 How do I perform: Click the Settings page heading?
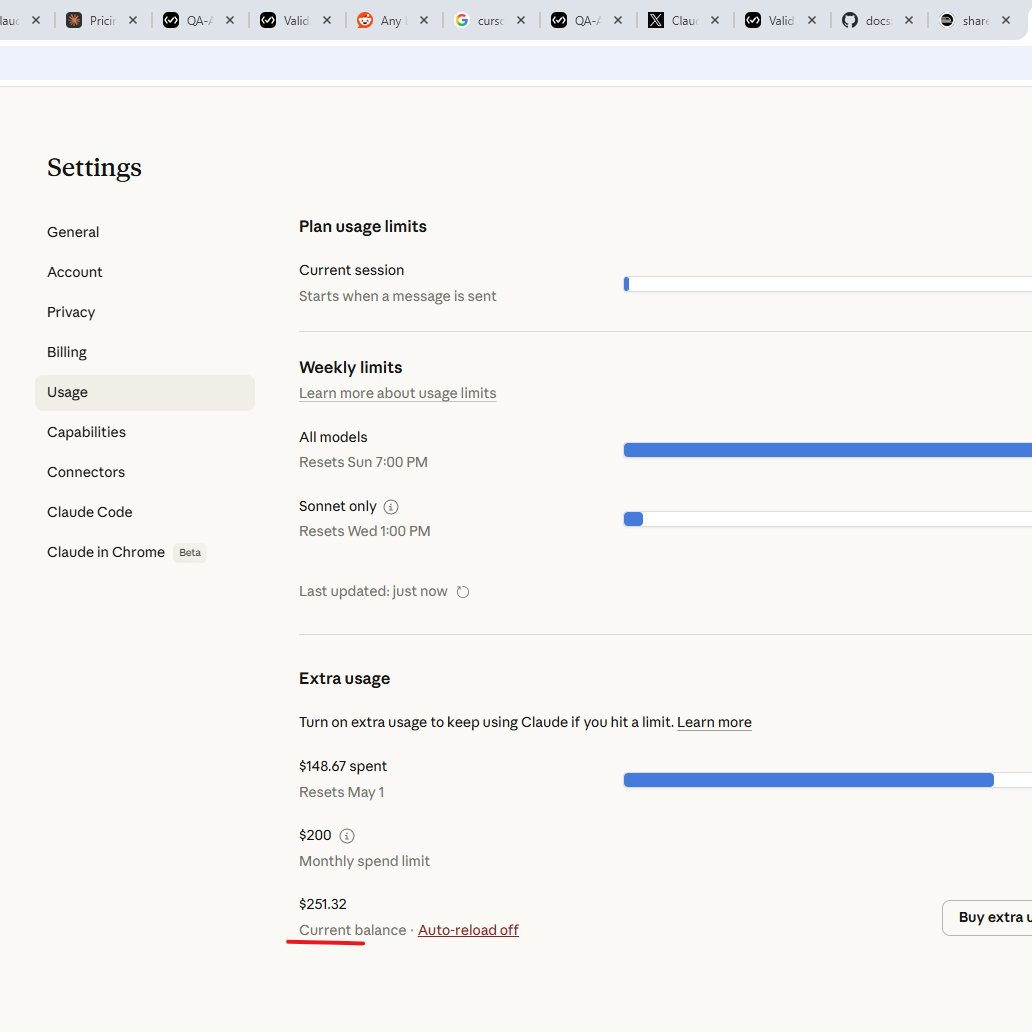tap(94, 168)
